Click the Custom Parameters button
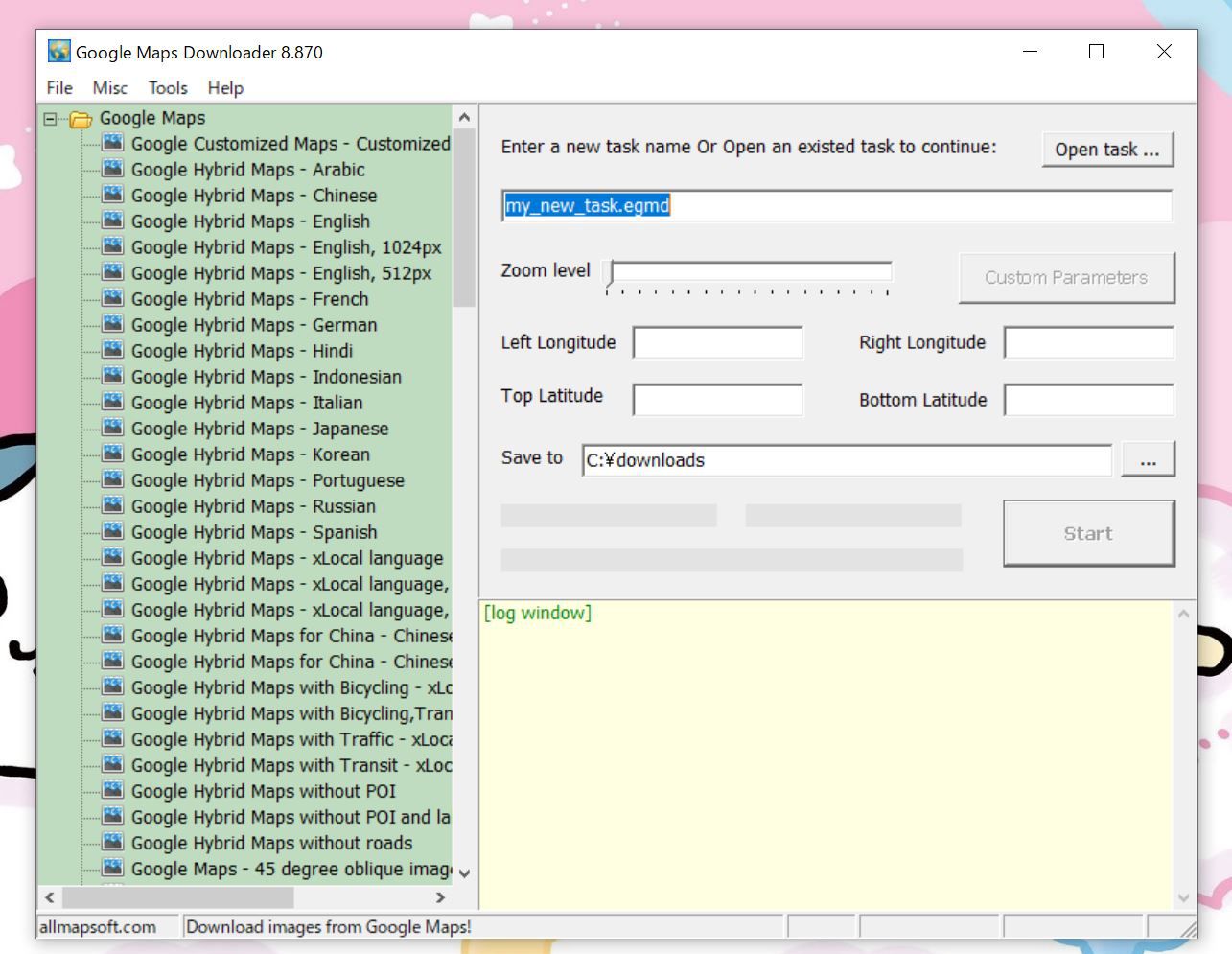Screen dimensions: 1232x954 (x=1066, y=278)
